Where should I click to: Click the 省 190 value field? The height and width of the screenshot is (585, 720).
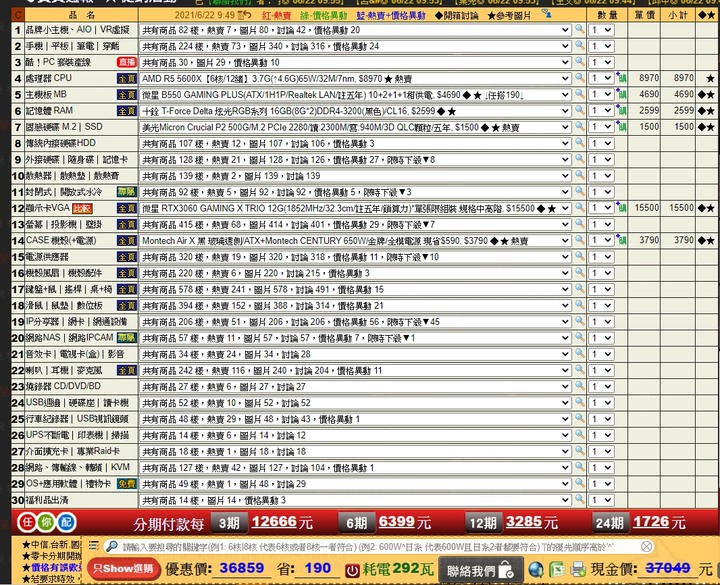317,568
